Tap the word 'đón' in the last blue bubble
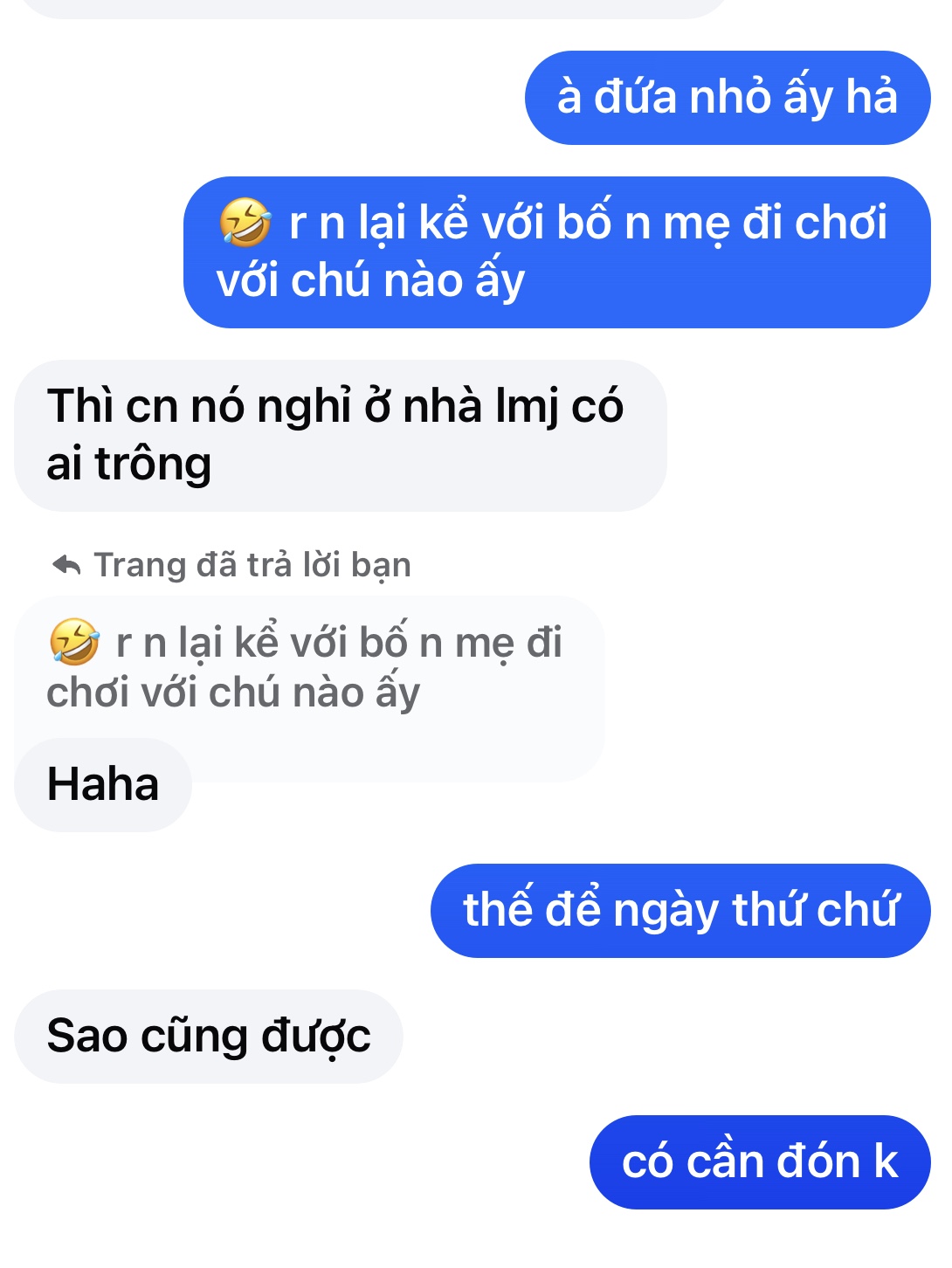 818,1162
